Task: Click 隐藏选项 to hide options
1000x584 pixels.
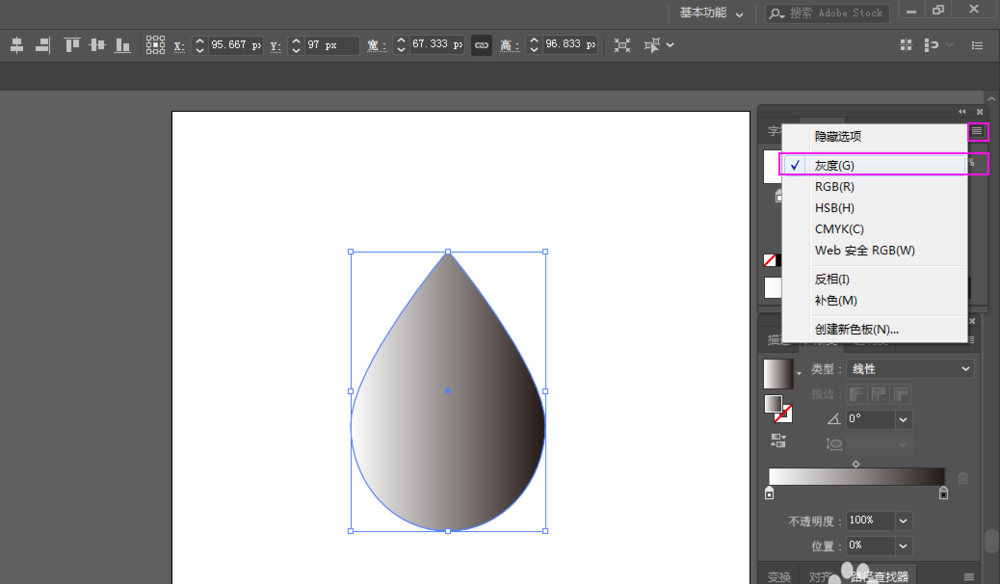Action: point(837,137)
